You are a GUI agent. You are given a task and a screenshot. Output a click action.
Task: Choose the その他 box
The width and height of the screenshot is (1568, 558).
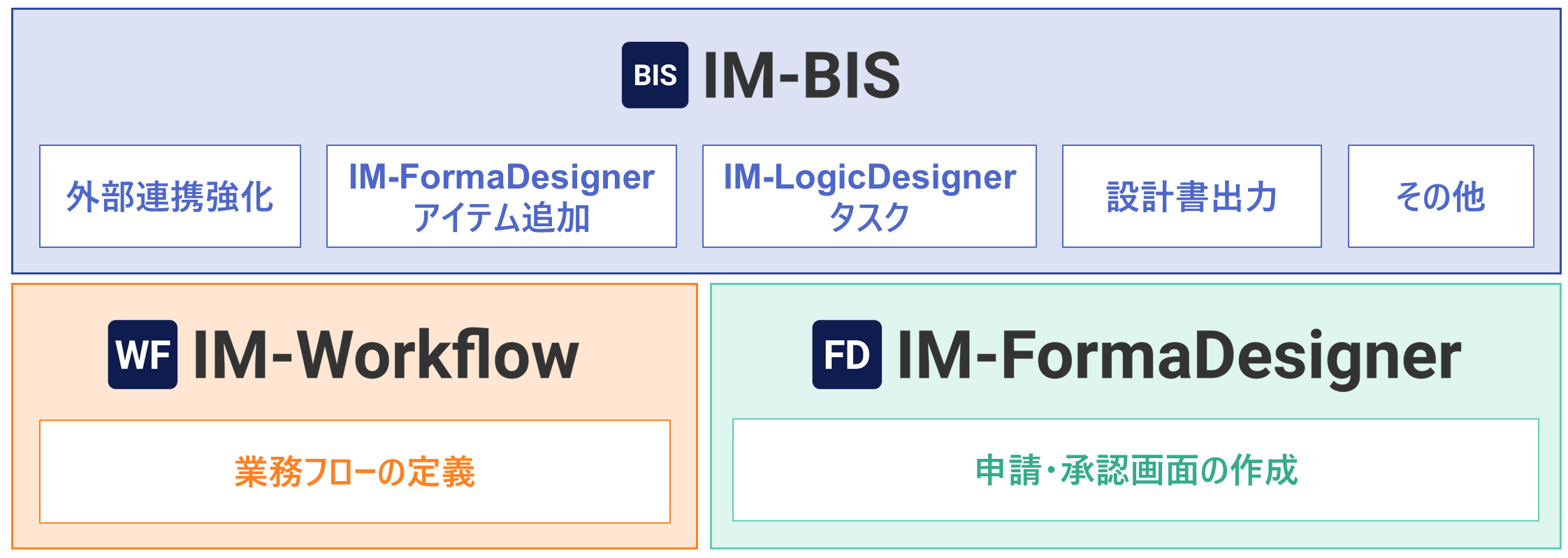coord(1441,196)
